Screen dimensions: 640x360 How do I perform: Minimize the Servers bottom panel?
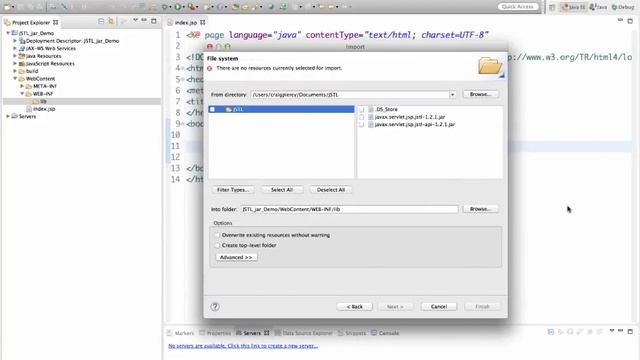click(620, 331)
